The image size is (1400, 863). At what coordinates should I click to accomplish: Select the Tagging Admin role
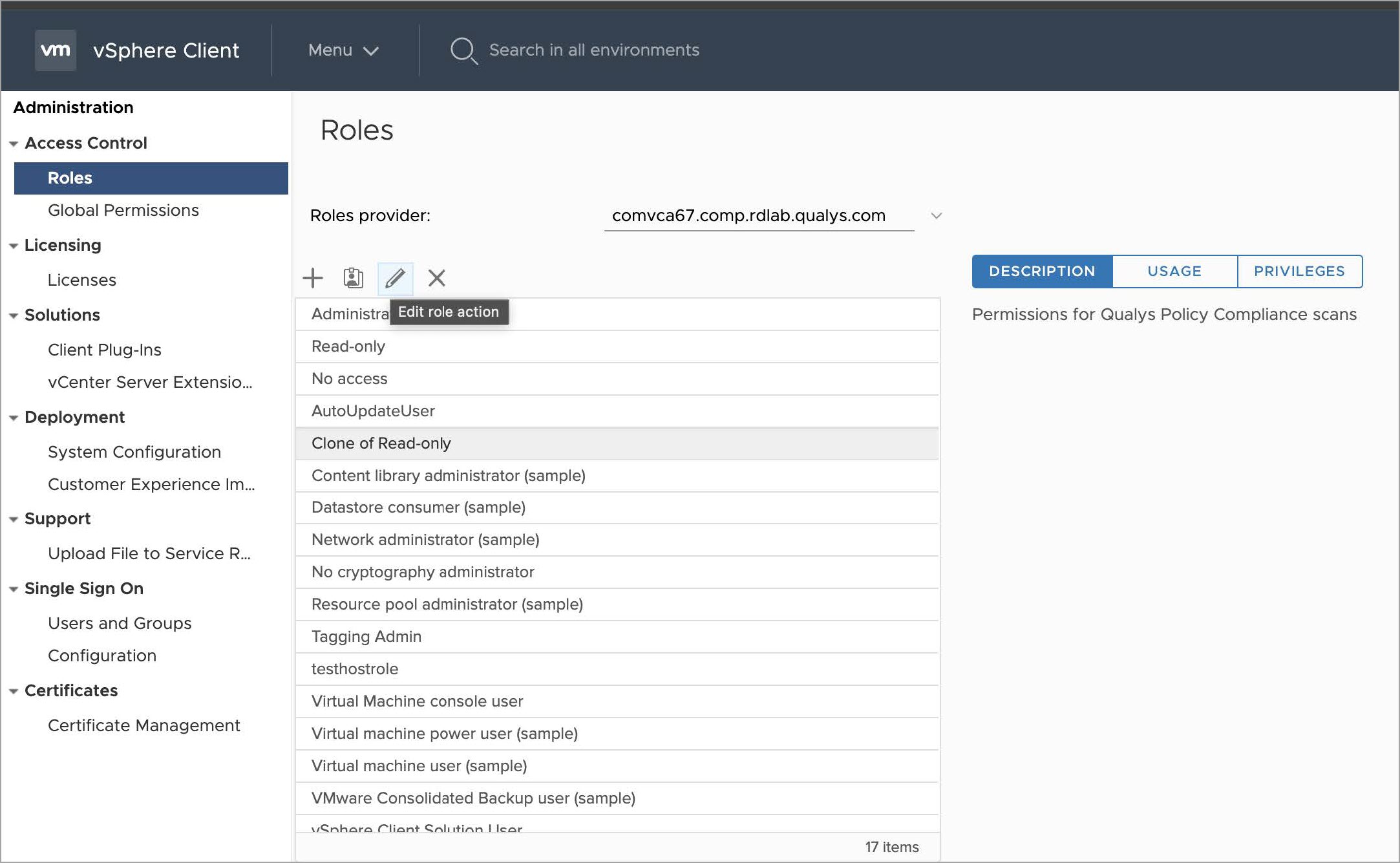pos(366,637)
